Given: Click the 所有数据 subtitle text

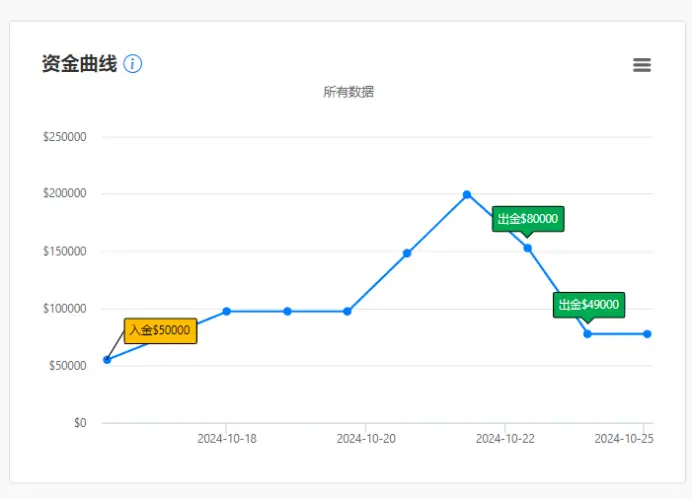Looking at the screenshot, I should pos(349,92).
